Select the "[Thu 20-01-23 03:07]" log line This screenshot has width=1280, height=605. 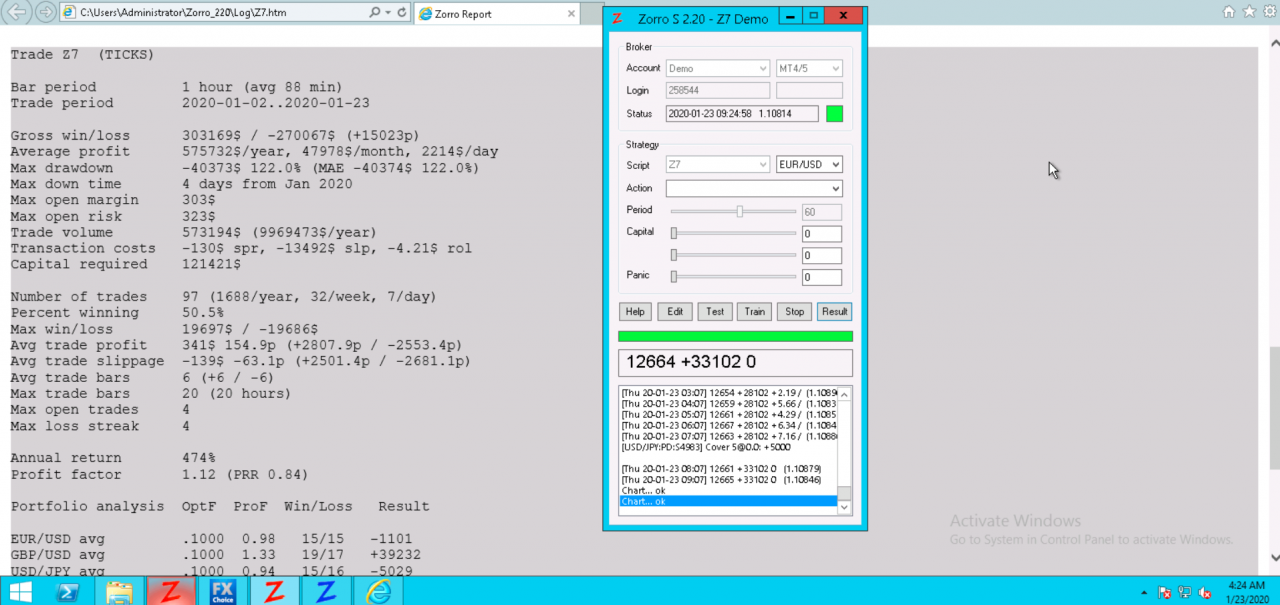tap(728, 394)
